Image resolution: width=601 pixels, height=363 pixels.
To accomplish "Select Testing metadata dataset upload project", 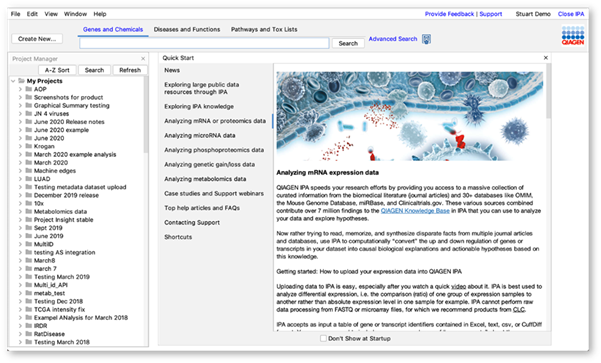I will 80,187.
